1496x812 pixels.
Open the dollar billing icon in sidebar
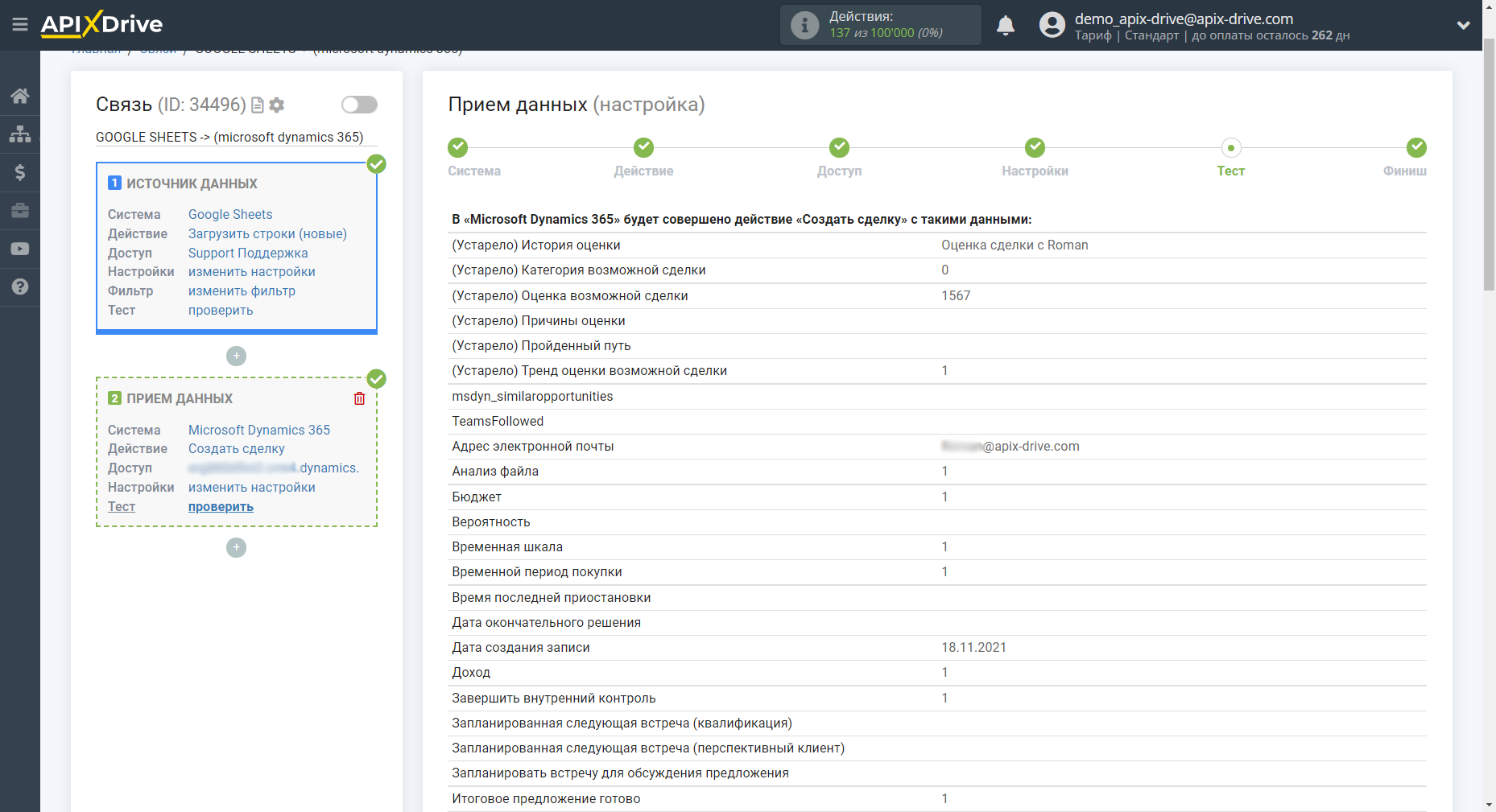(x=20, y=172)
